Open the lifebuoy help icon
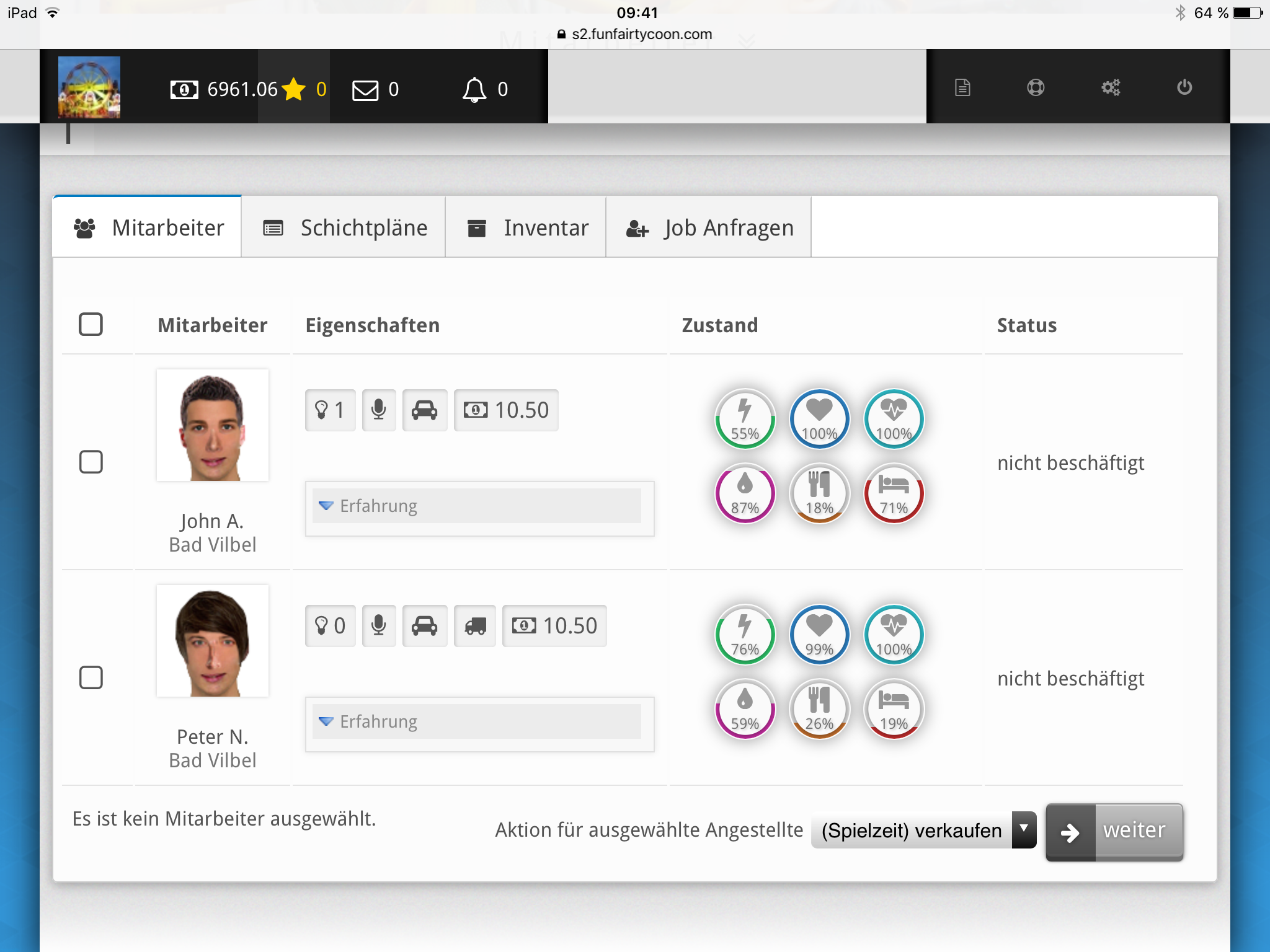1270x952 pixels. 1036,87
